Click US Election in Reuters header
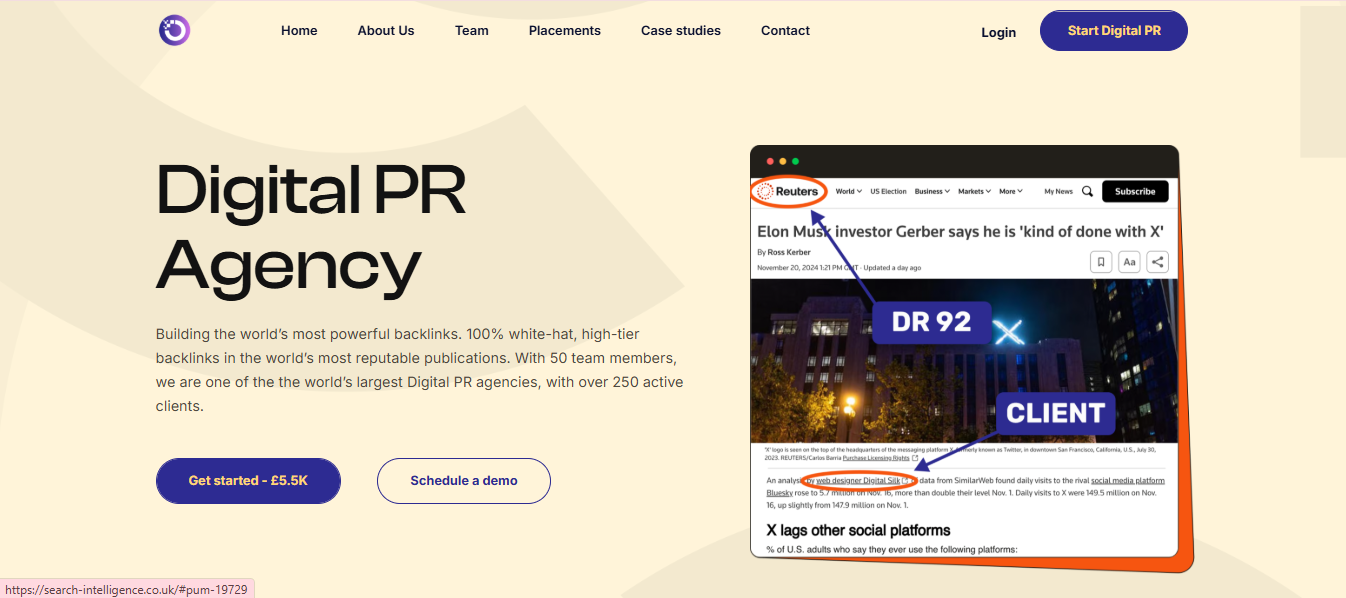The image size is (1346, 598). (x=888, y=191)
